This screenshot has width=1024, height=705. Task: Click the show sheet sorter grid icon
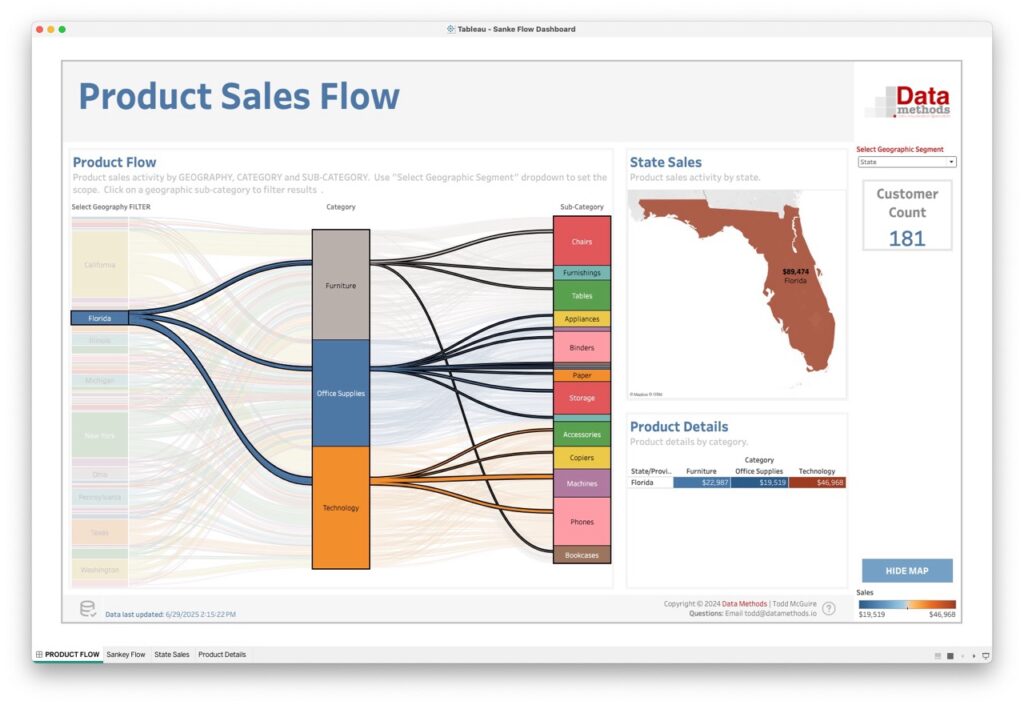(x=937, y=655)
